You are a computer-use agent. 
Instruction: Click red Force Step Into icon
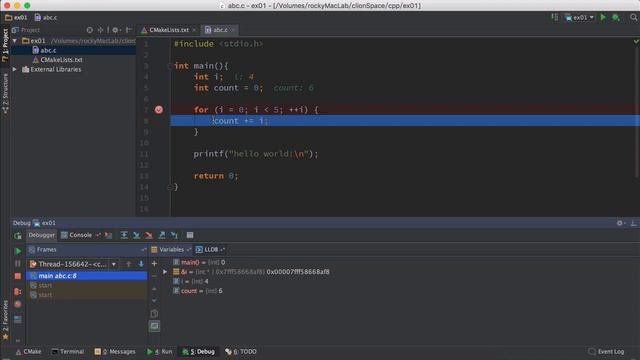coord(149,235)
